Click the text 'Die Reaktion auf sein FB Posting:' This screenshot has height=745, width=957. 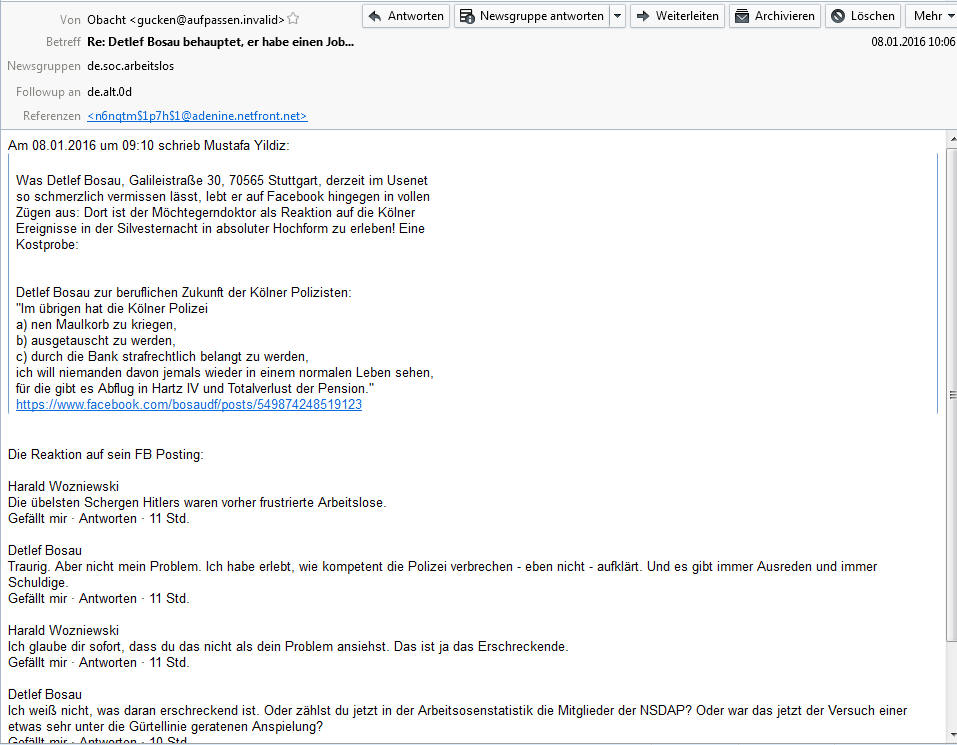click(106, 455)
